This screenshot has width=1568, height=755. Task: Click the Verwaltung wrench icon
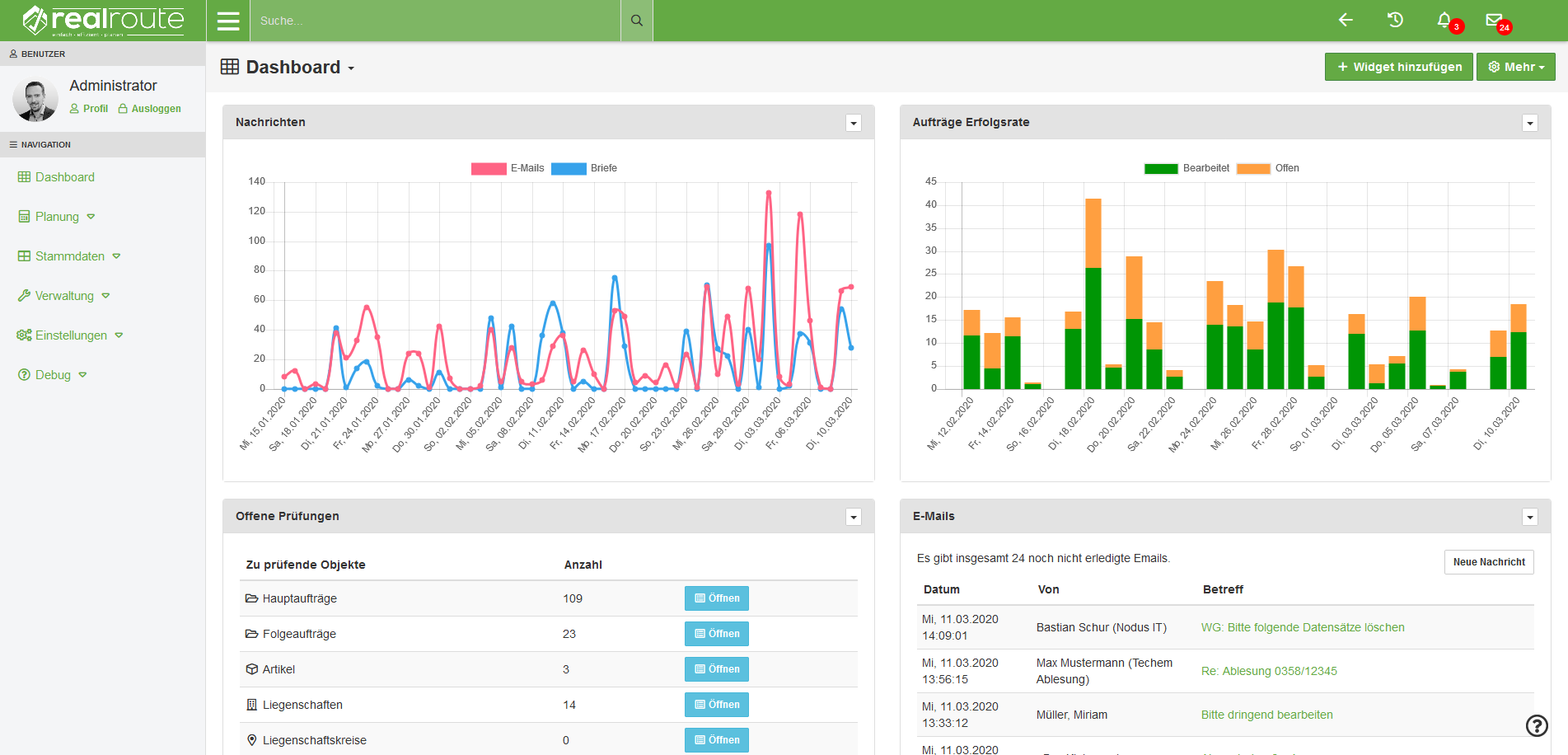tap(24, 296)
